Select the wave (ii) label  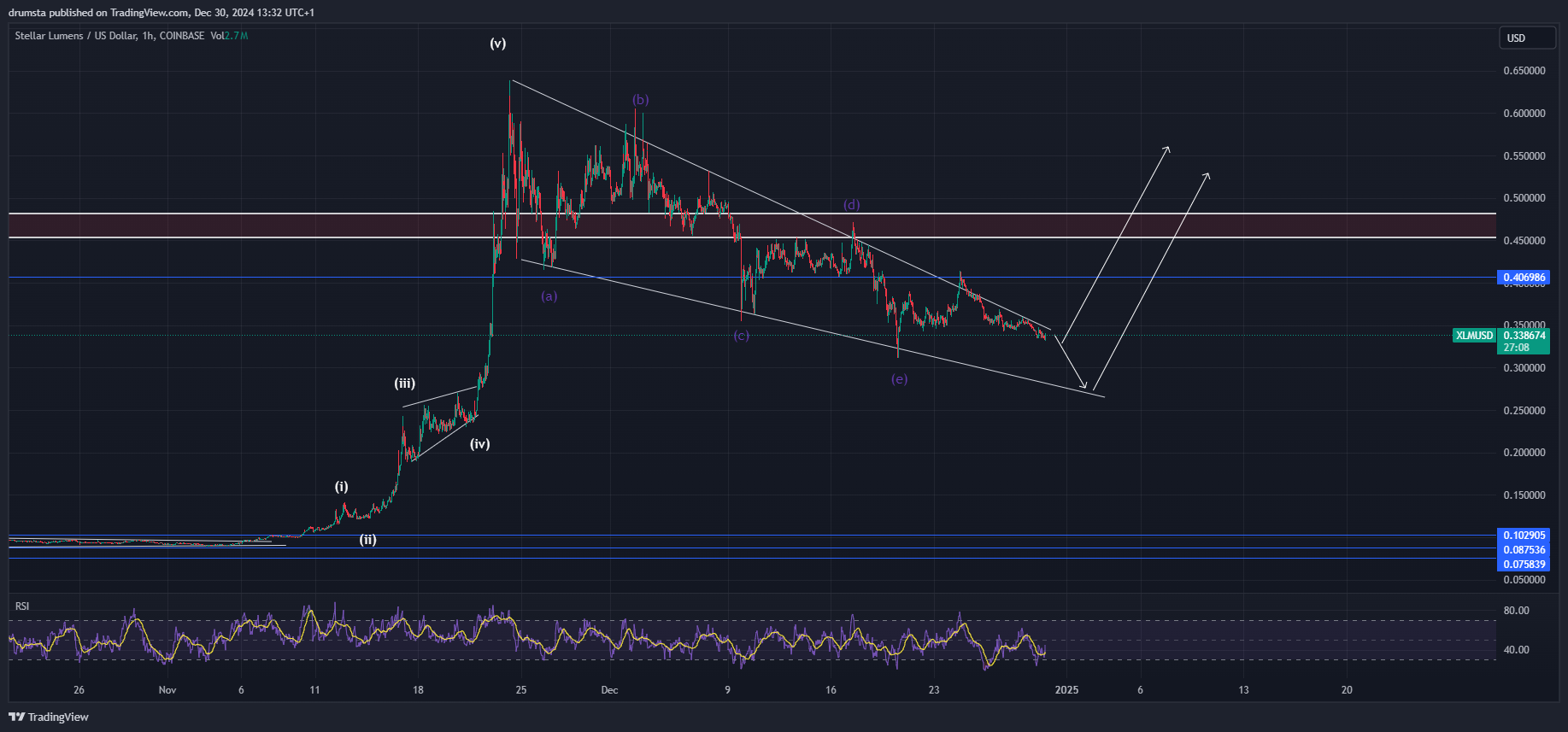(x=367, y=539)
